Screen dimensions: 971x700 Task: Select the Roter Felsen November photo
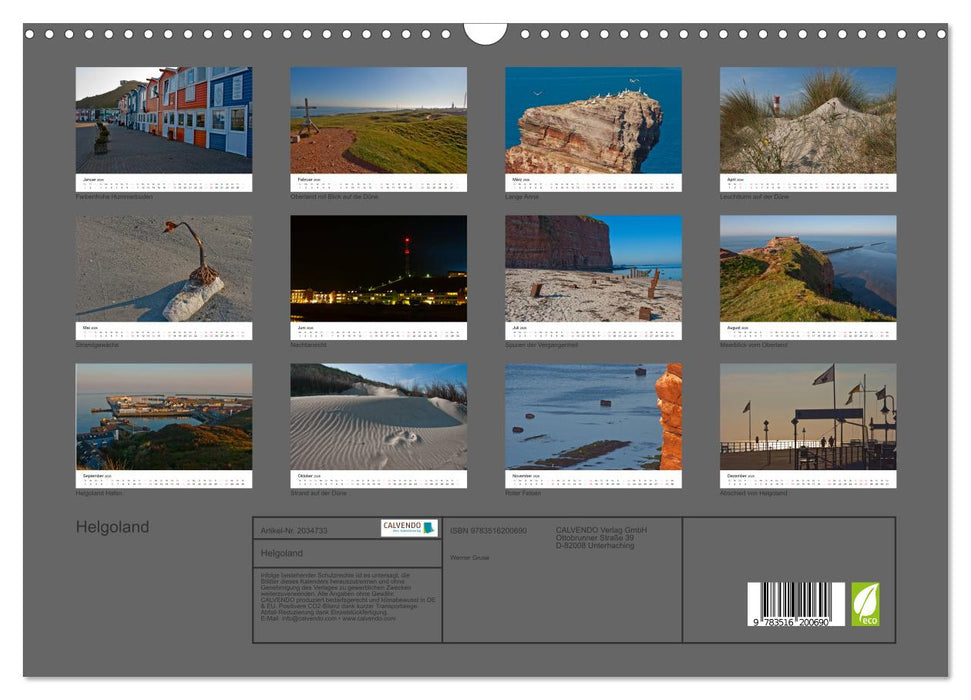pyautogui.click(x=593, y=416)
